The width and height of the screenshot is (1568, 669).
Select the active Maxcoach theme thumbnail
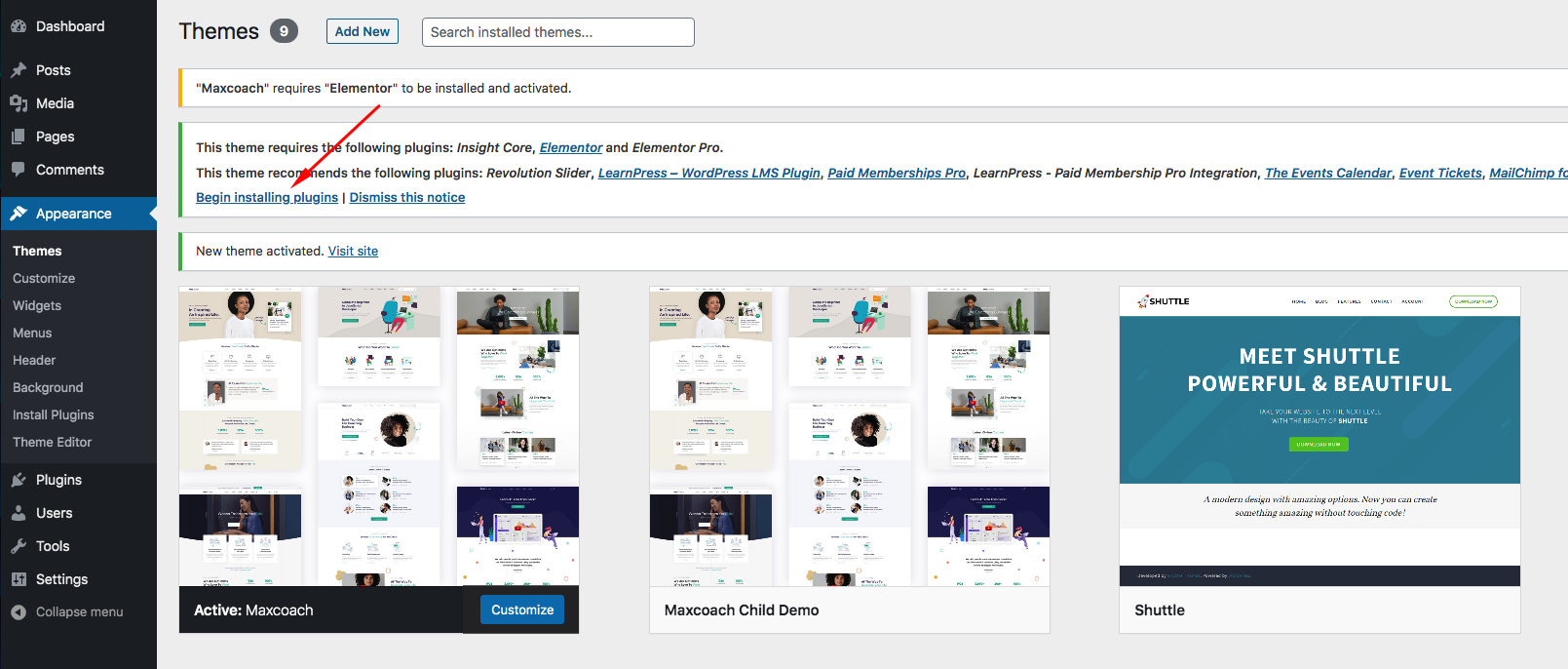[x=379, y=436]
